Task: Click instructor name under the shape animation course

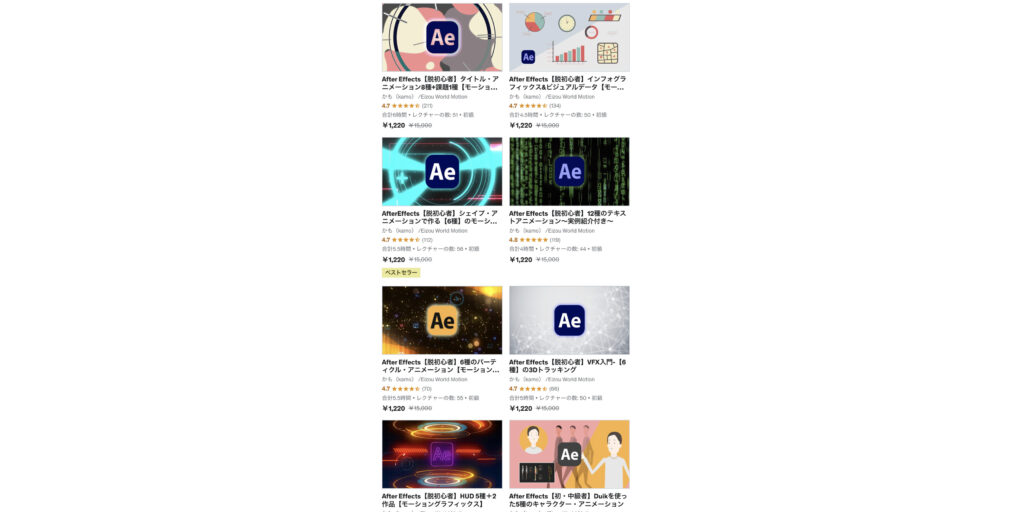Action: pos(425,231)
